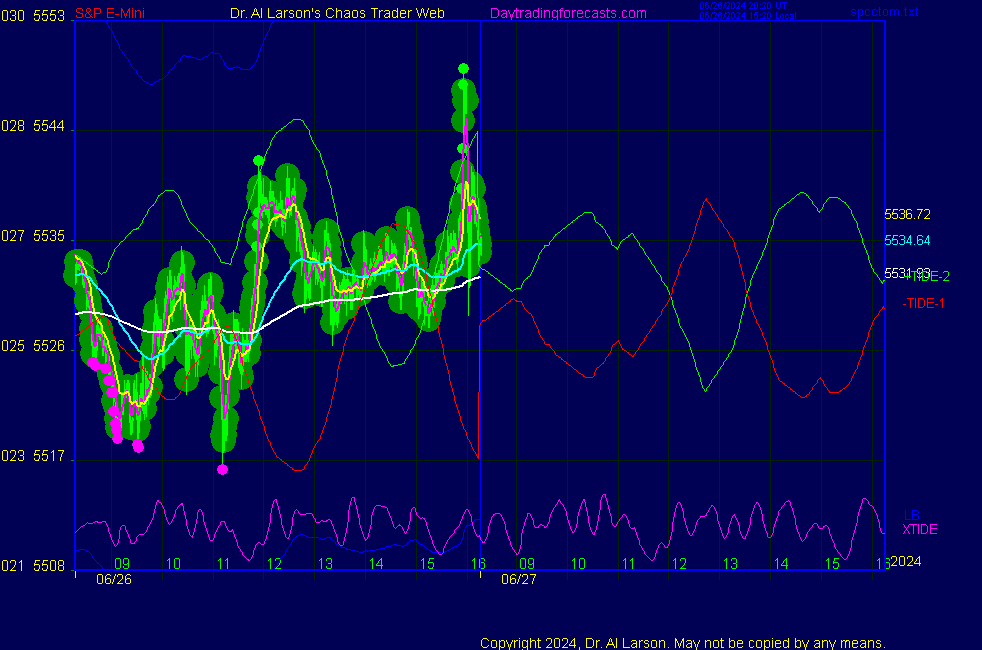Click the 06/26 date label on time axis
The image size is (982, 650).
tap(114, 579)
